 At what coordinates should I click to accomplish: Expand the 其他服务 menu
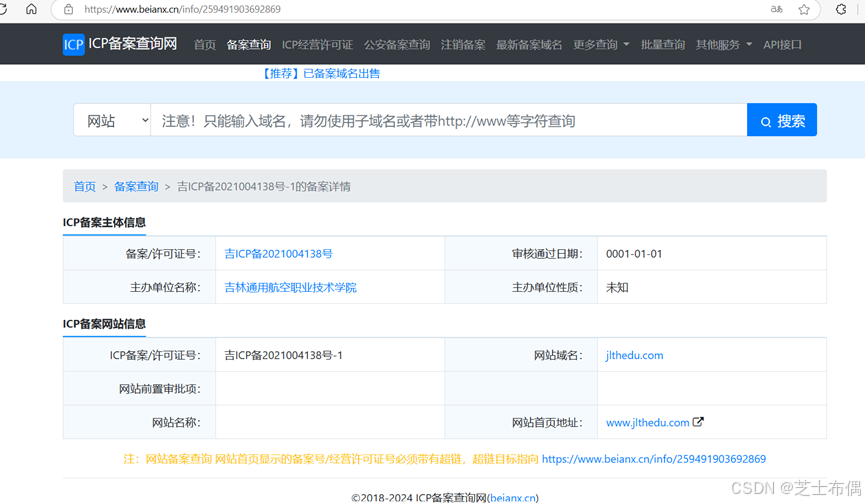[724, 45]
